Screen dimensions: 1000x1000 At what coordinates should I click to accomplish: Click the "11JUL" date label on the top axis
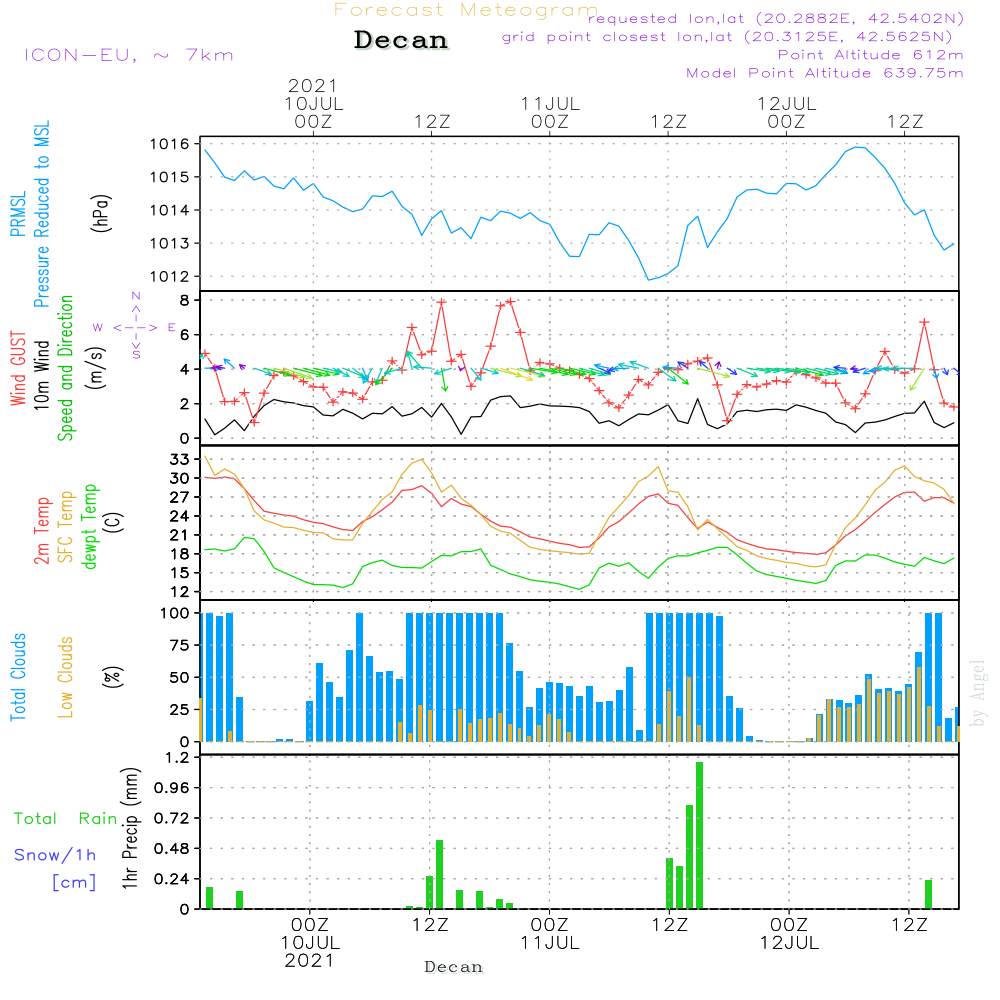click(550, 103)
